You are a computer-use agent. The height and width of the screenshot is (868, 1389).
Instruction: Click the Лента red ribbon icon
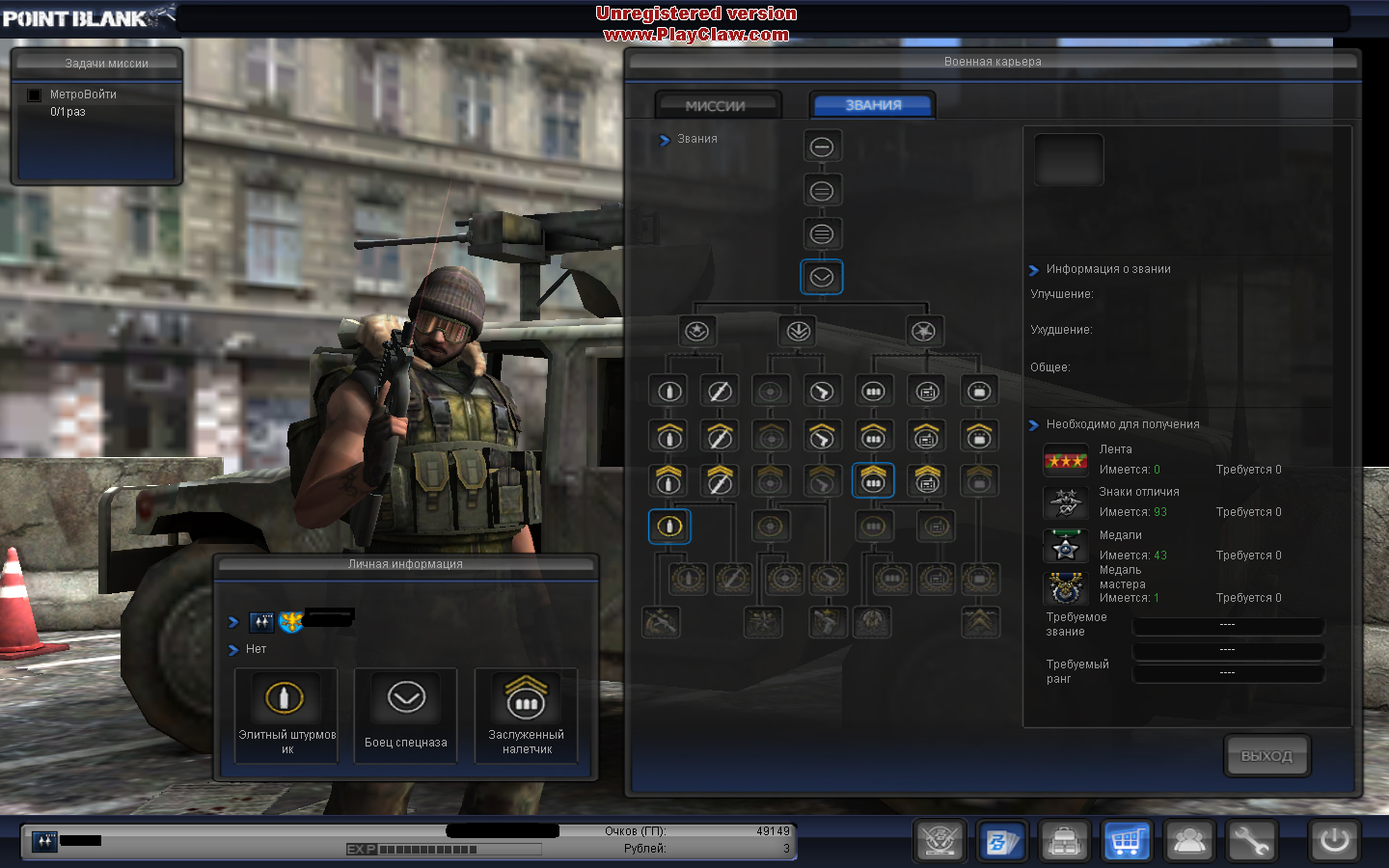1066,461
